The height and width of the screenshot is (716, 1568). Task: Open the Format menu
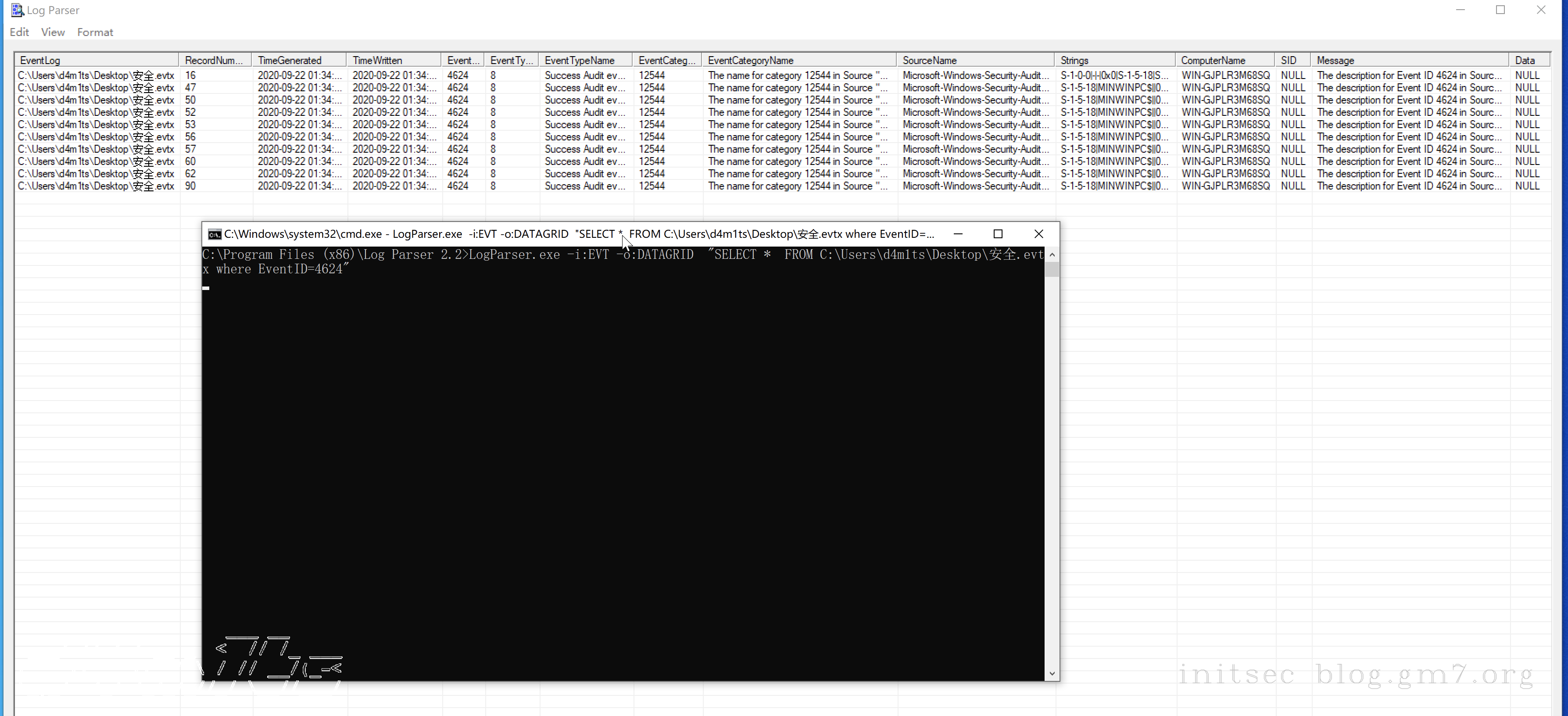click(95, 32)
